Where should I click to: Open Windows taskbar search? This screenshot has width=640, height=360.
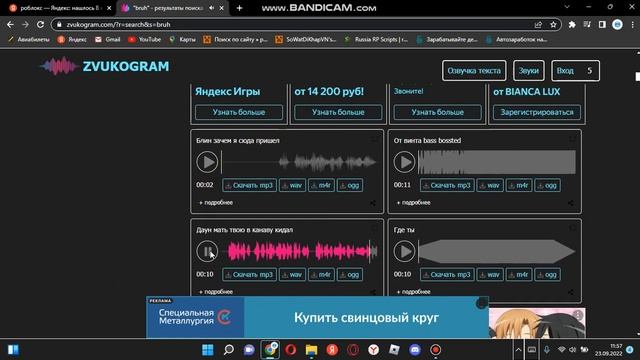point(229,350)
